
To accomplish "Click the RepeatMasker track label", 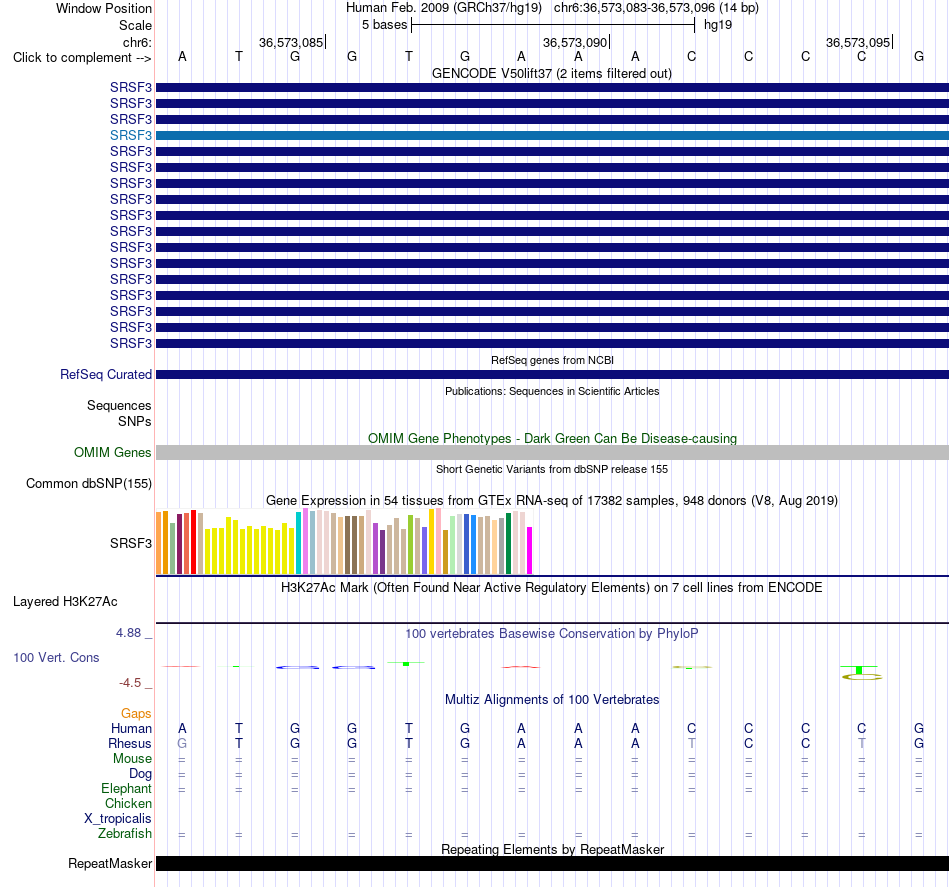I will pyautogui.click(x=110, y=863).
